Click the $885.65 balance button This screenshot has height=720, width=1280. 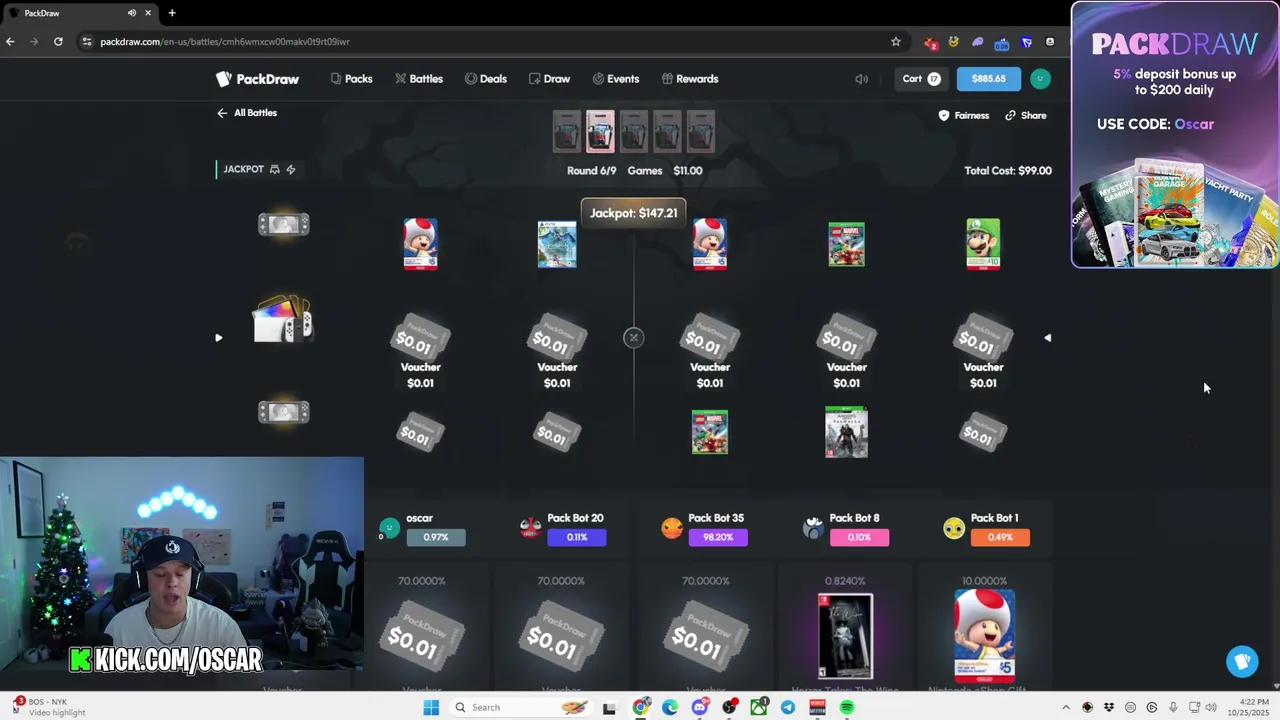click(x=988, y=79)
